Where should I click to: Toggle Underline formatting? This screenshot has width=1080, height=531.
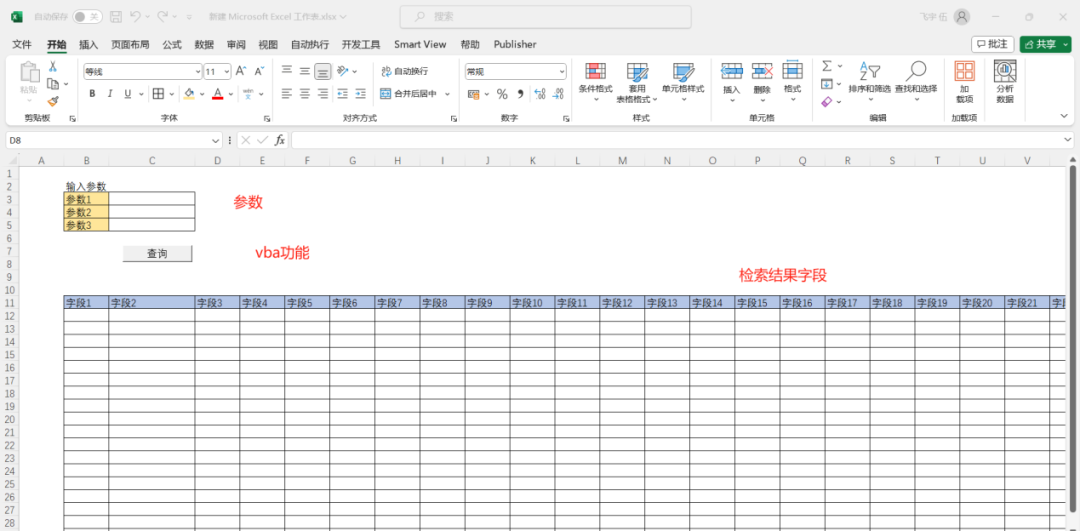[127, 94]
